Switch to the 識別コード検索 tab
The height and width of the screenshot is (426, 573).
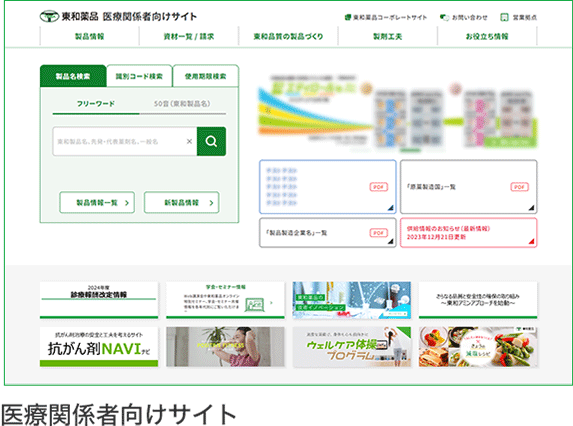coord(139,76)
